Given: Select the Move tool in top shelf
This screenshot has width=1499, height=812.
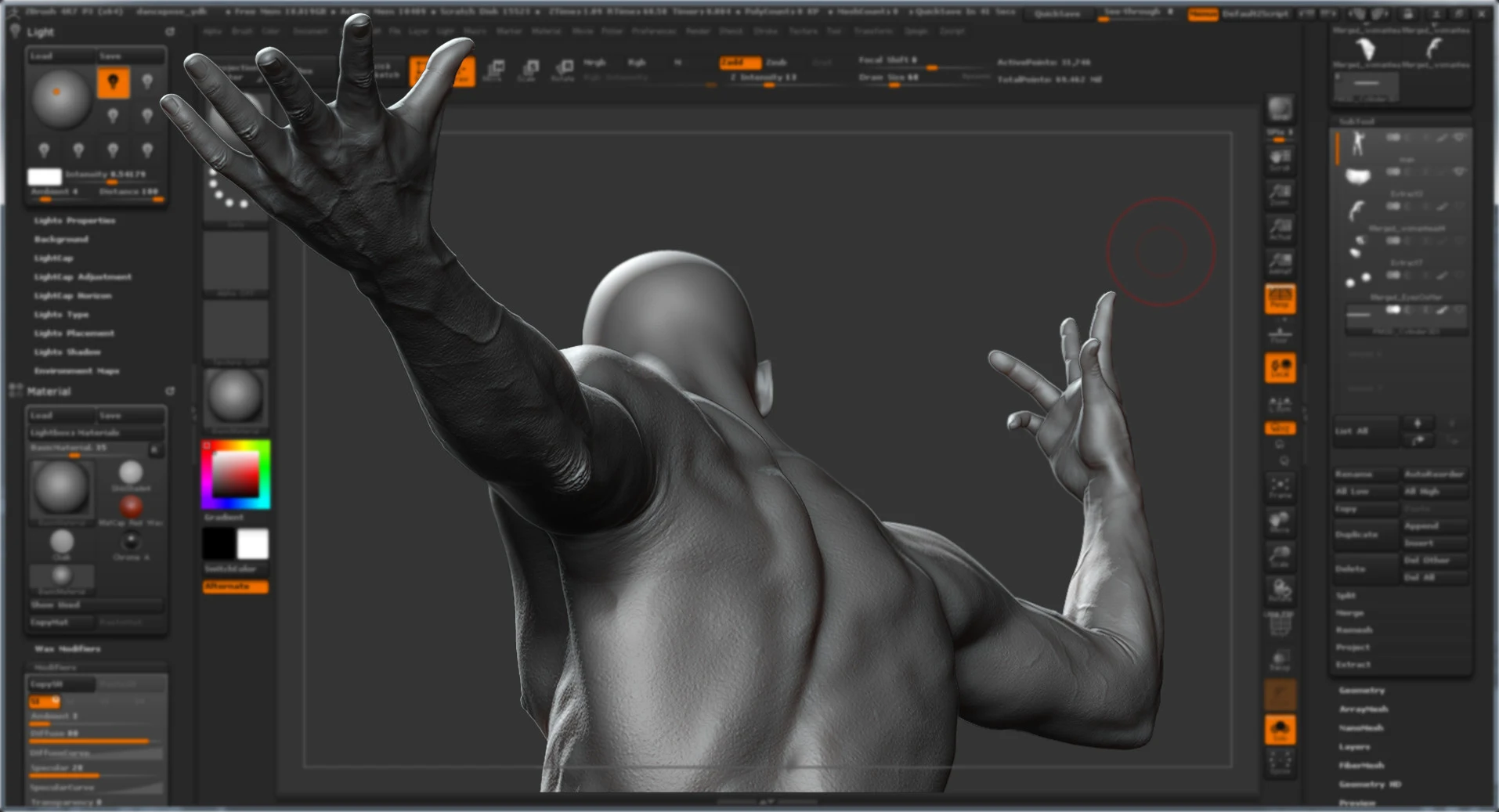Looking at the screenshot, I should (494, 70).
